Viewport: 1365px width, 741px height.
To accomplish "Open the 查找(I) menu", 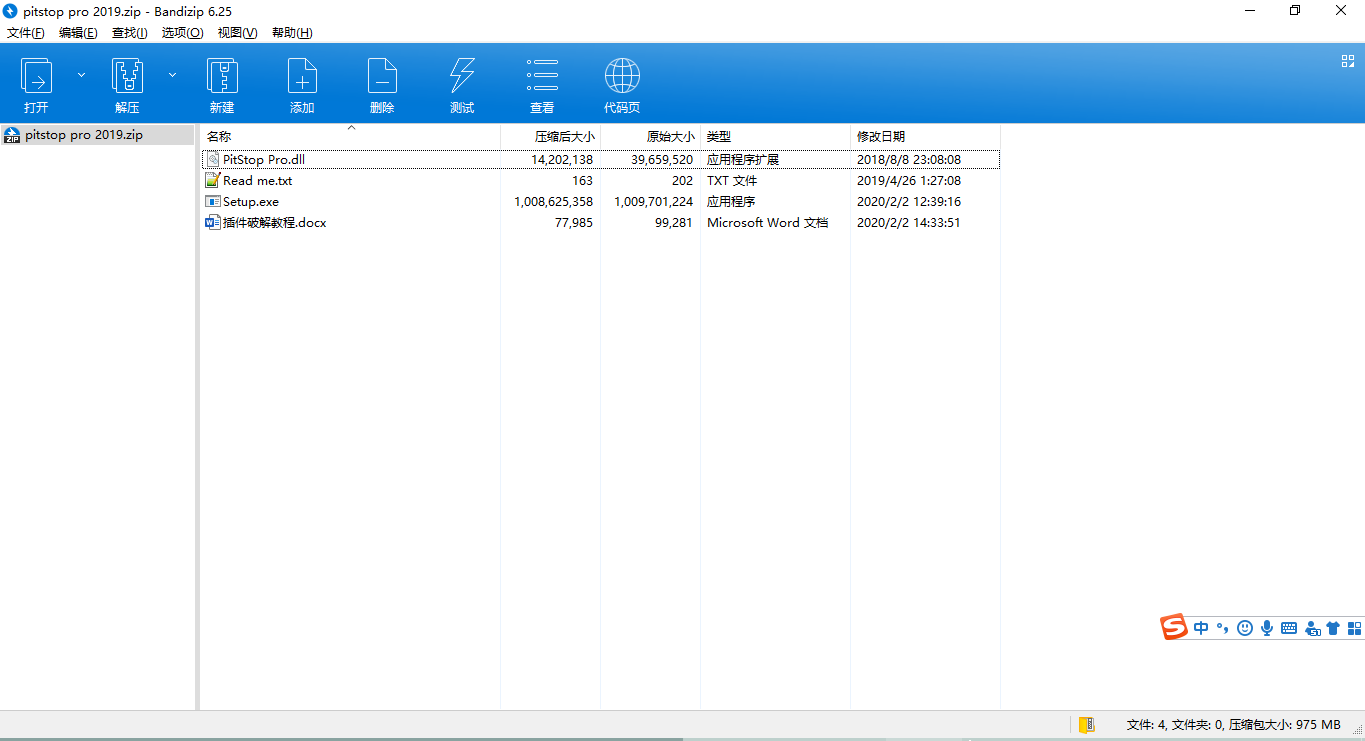I will (130, 33).
